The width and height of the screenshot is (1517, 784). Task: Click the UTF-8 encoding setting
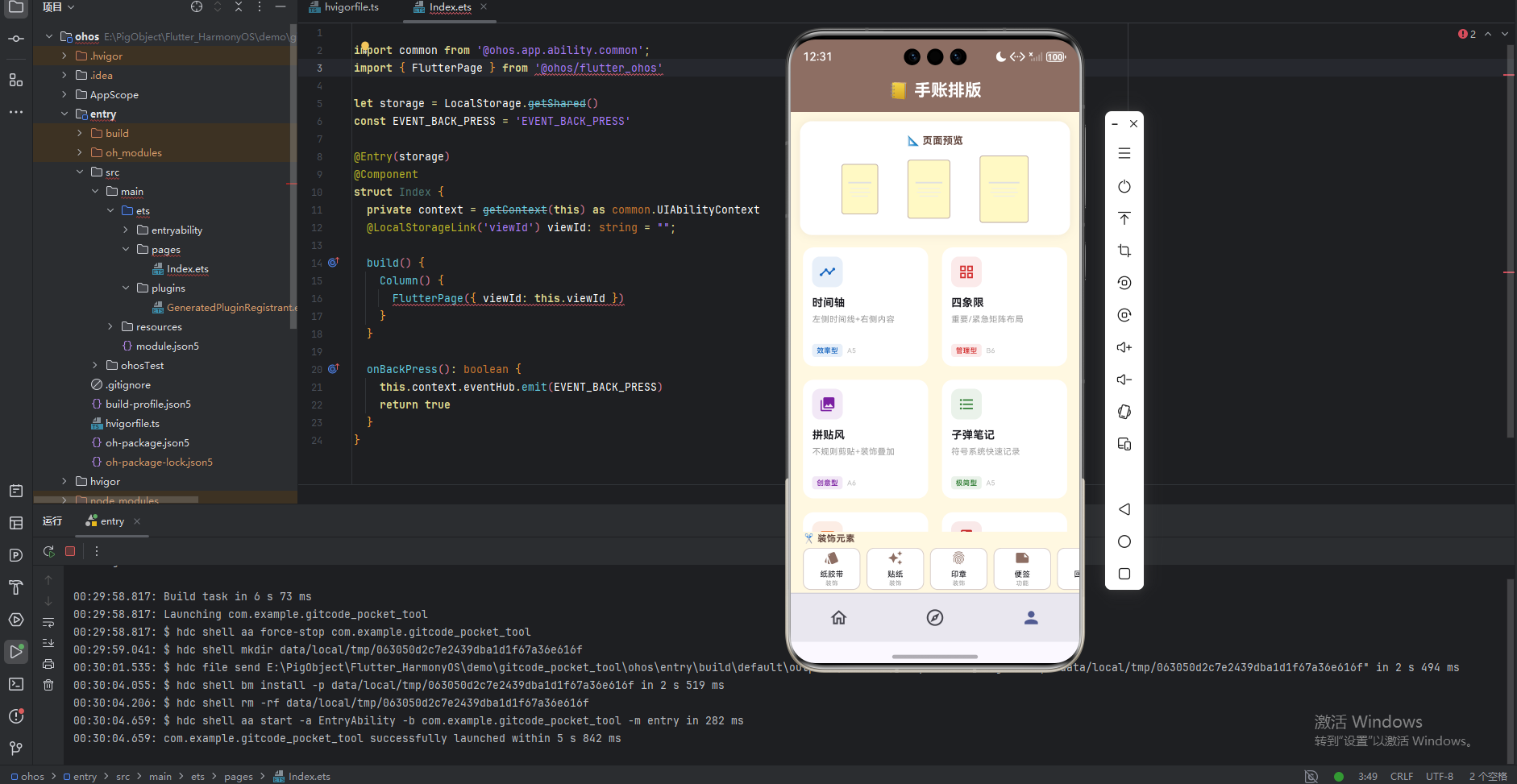click(1440, 777)
